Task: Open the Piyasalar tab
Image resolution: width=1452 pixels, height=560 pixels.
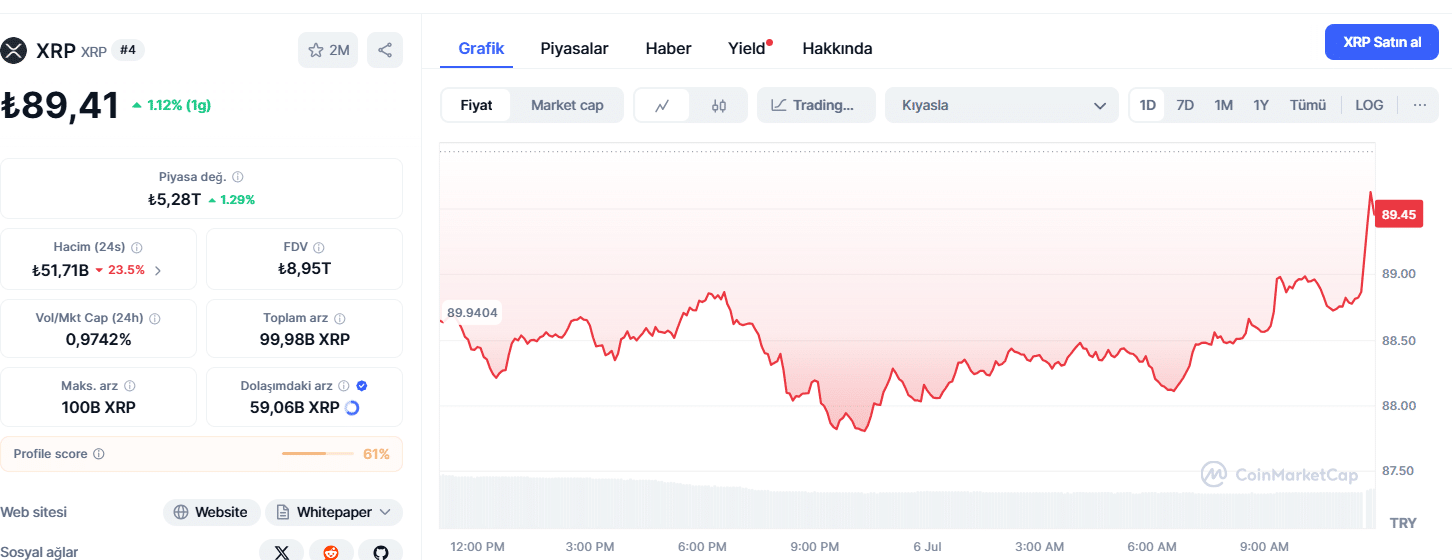Action: click(574, 48)
